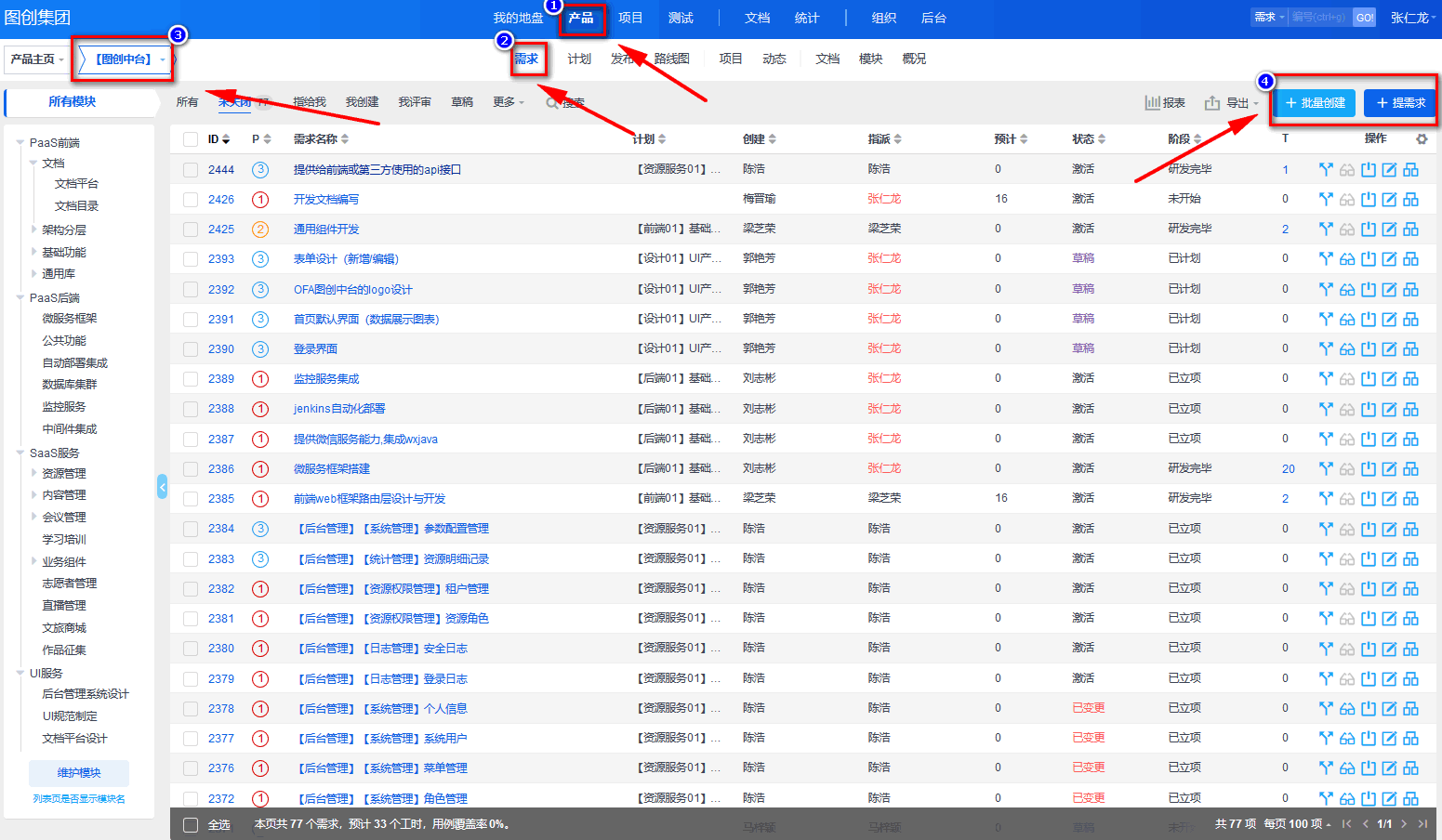
Task: Click the change icon for story 2376
Action: pyautogui.click(x=1326, y=768)
